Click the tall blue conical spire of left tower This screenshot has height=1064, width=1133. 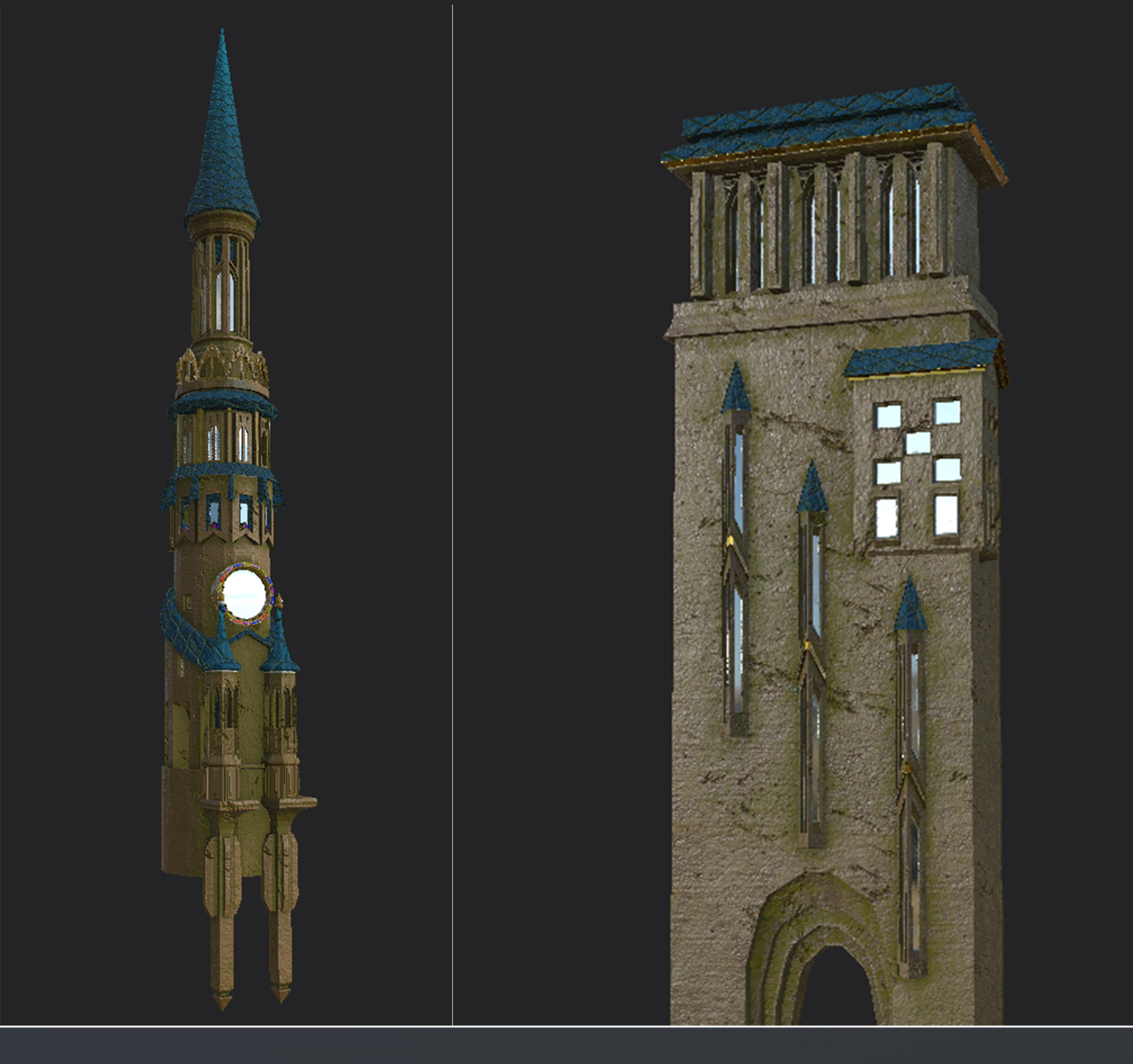click(x=222, y=142)
